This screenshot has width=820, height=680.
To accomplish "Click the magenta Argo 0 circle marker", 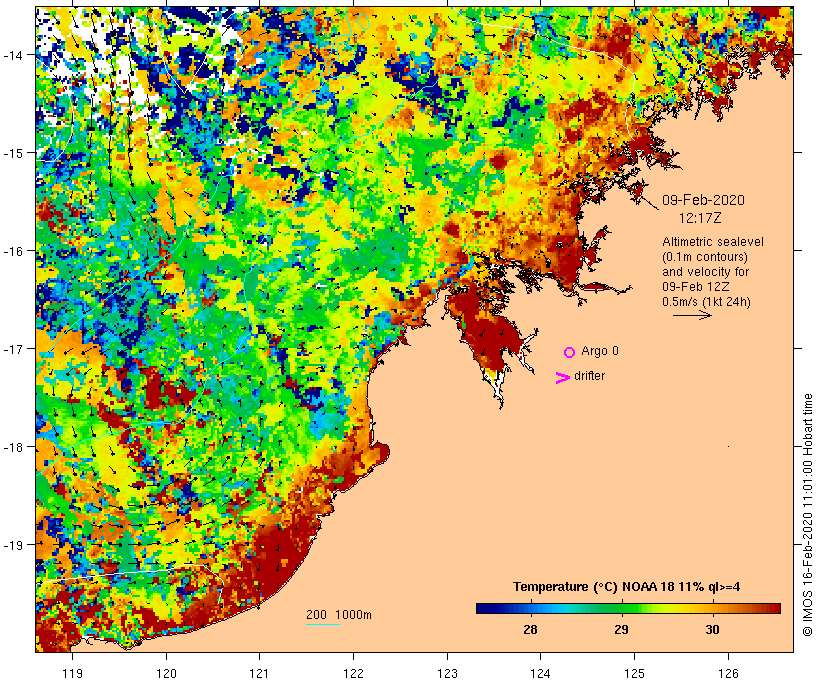I will tap(570, 352).
